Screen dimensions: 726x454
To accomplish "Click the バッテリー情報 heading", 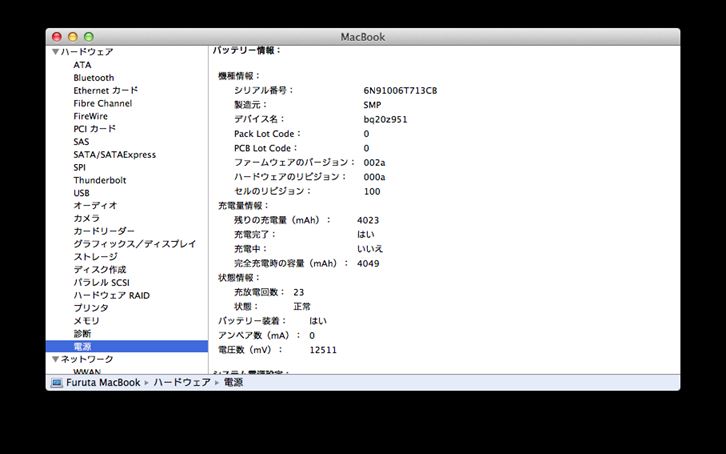I will [x=247, y=50].
